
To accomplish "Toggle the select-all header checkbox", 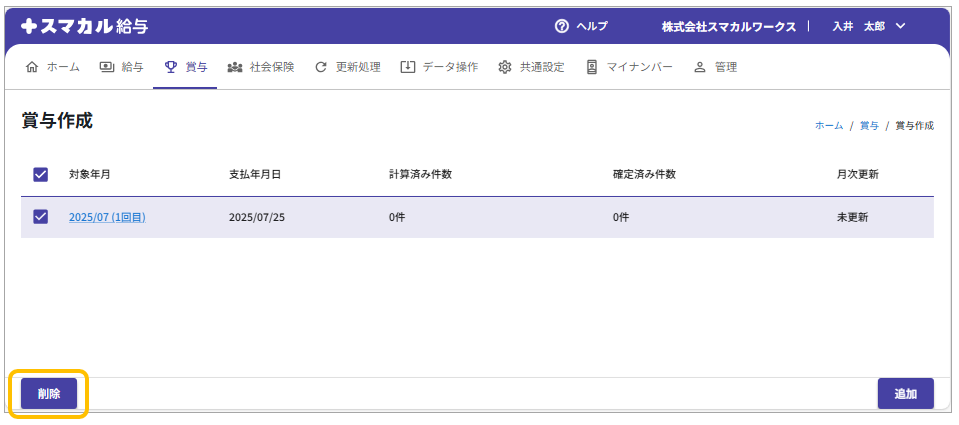I will point(41,174).
